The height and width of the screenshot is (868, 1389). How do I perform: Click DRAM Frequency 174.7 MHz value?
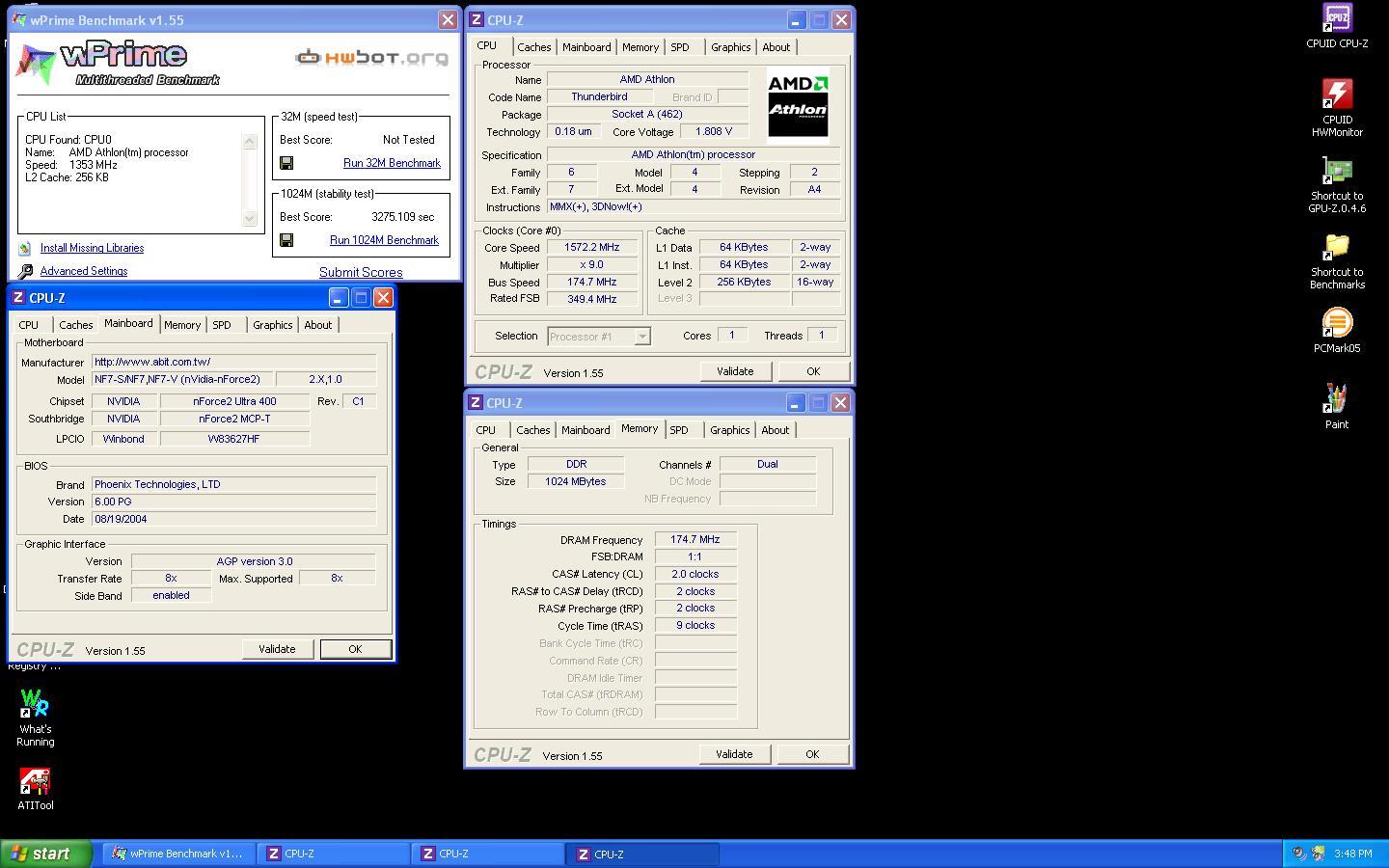pos(695,539)
